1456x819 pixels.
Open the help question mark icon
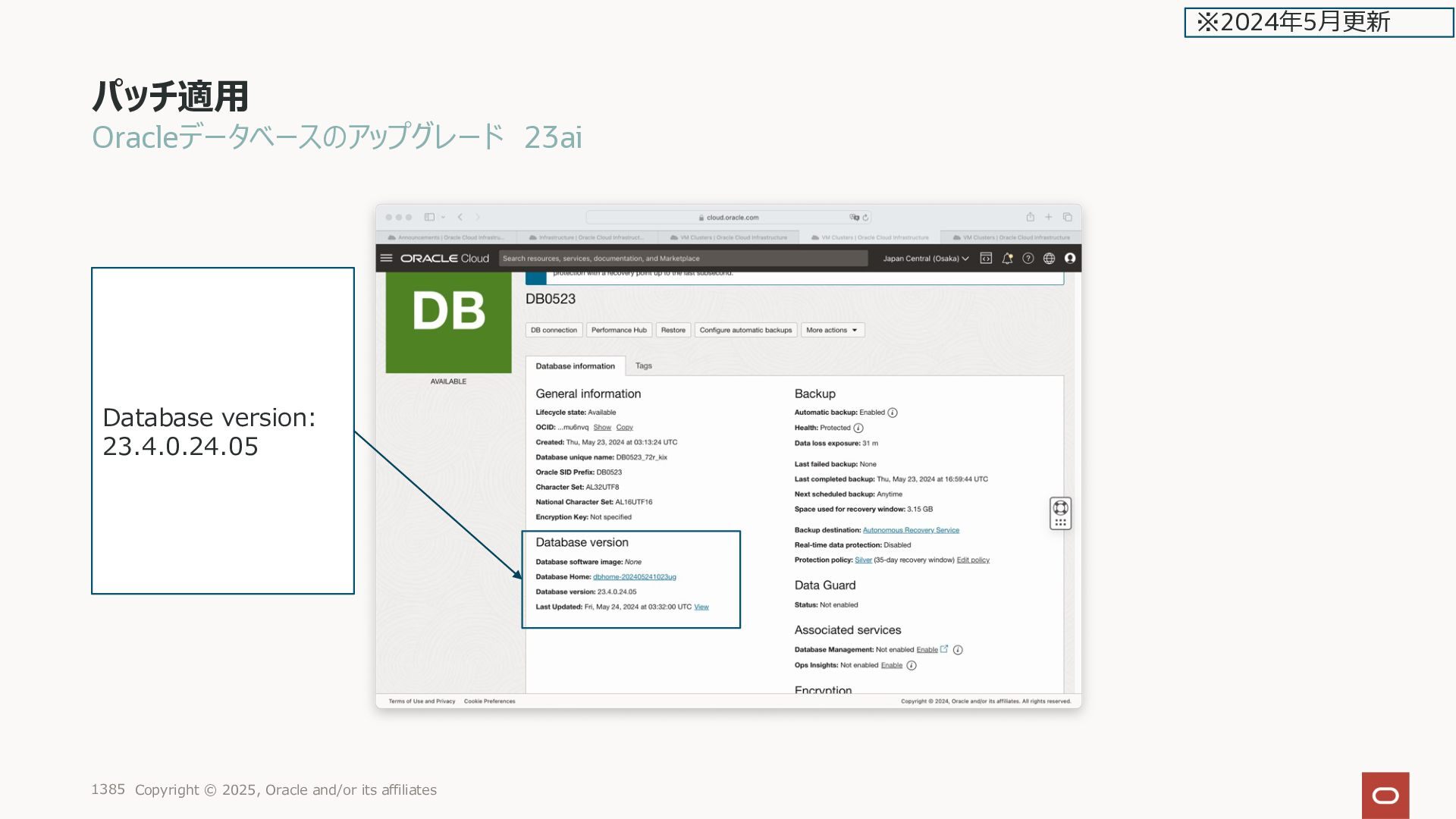[x=1028, y=258]
